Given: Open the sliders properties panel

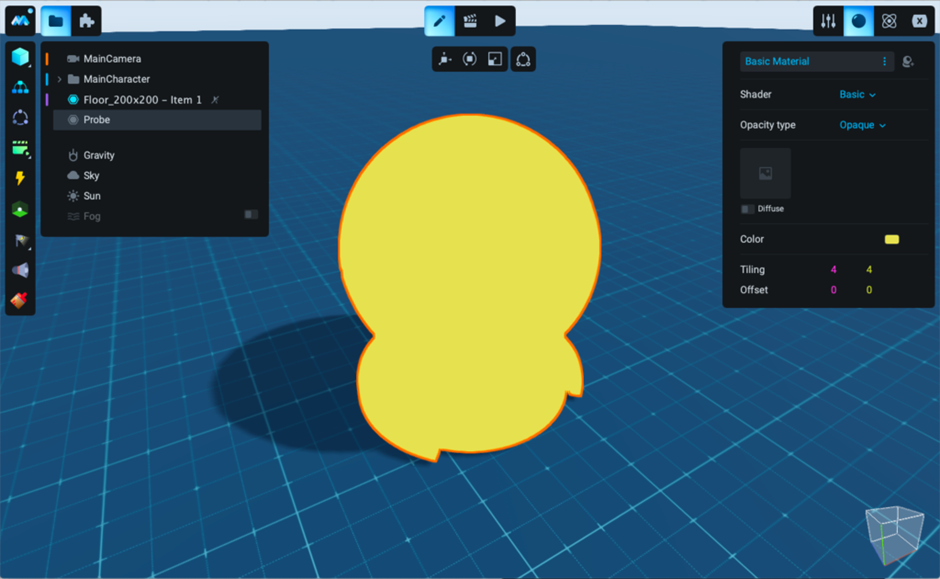Looking at the screenshot, I should (828, 21).
